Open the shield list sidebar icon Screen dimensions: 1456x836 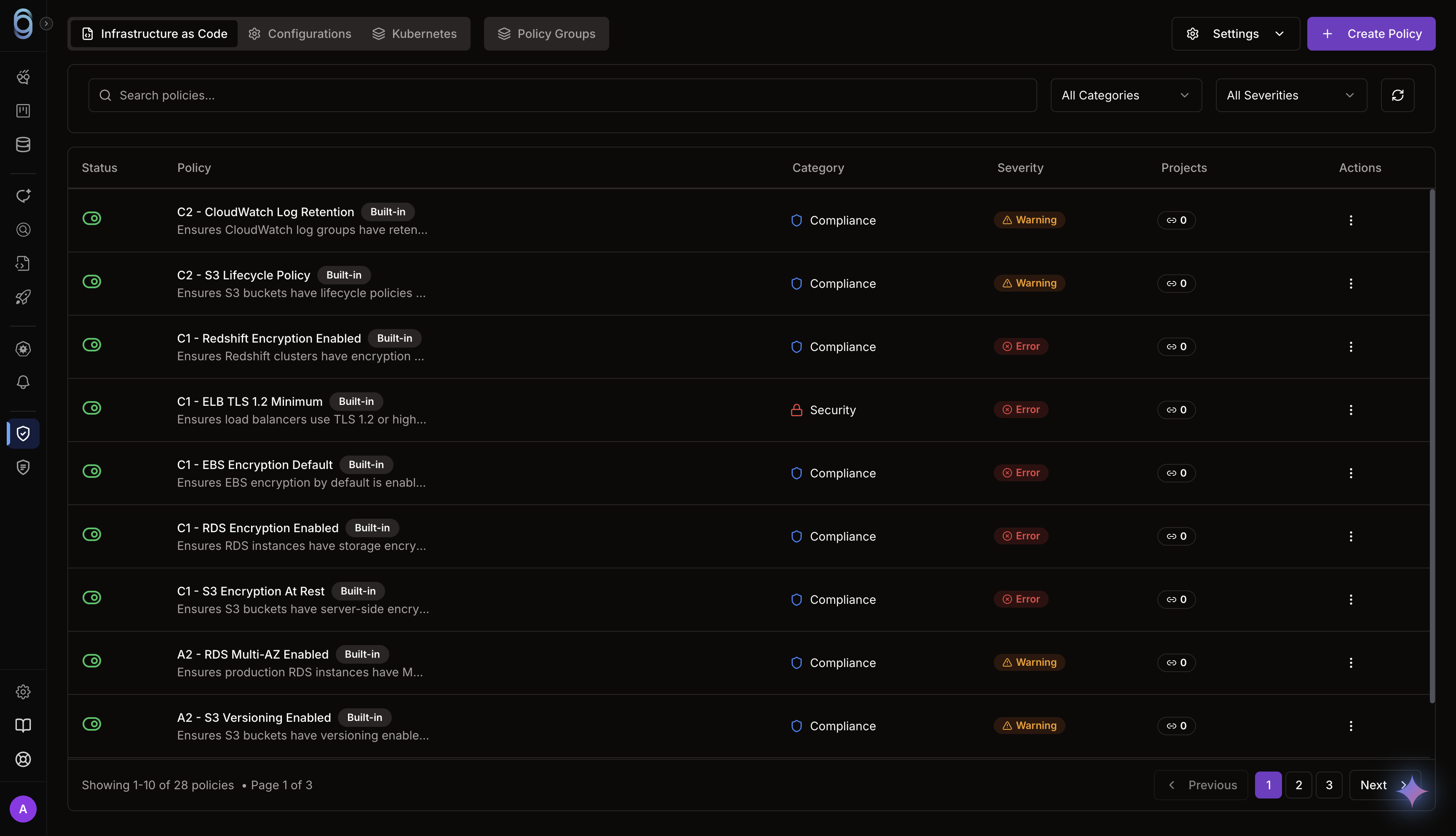pyautogui.click(x=23, y=467)
